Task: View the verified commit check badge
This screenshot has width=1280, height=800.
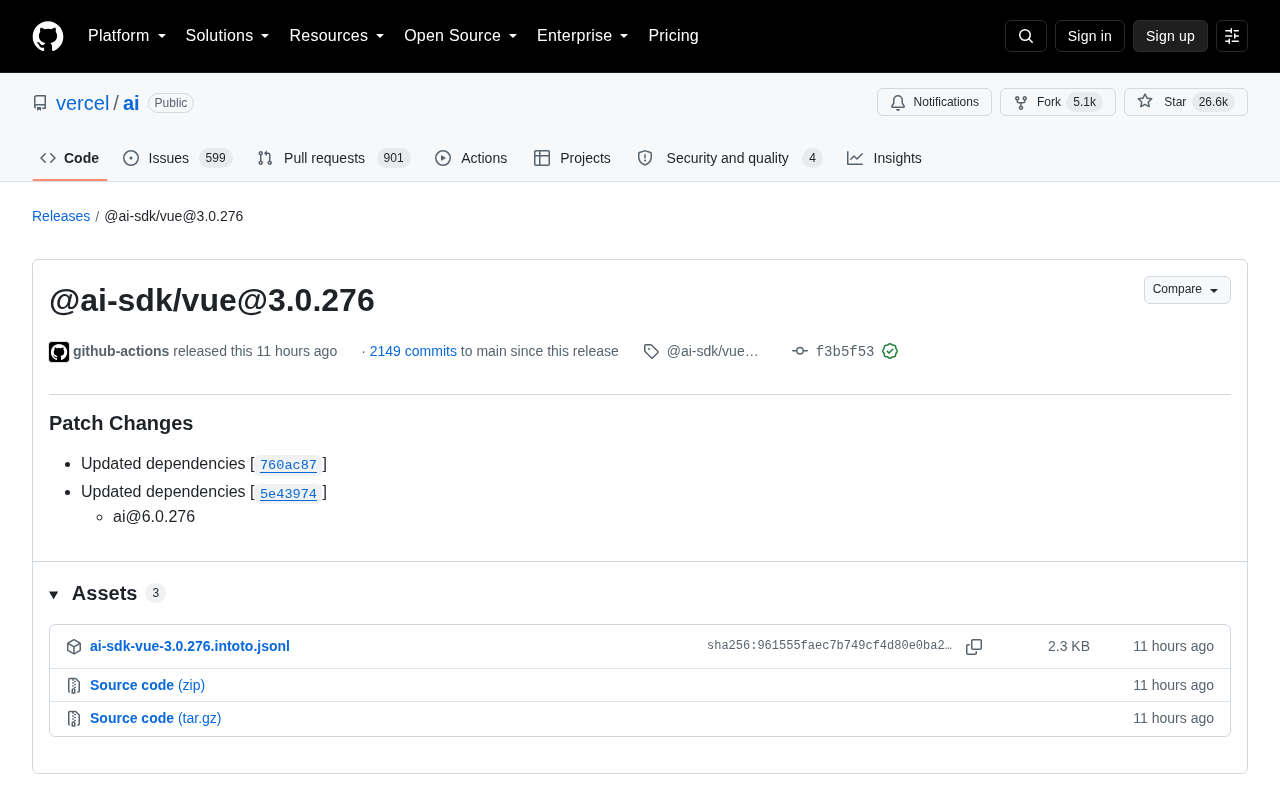Action: pos(890,351)
